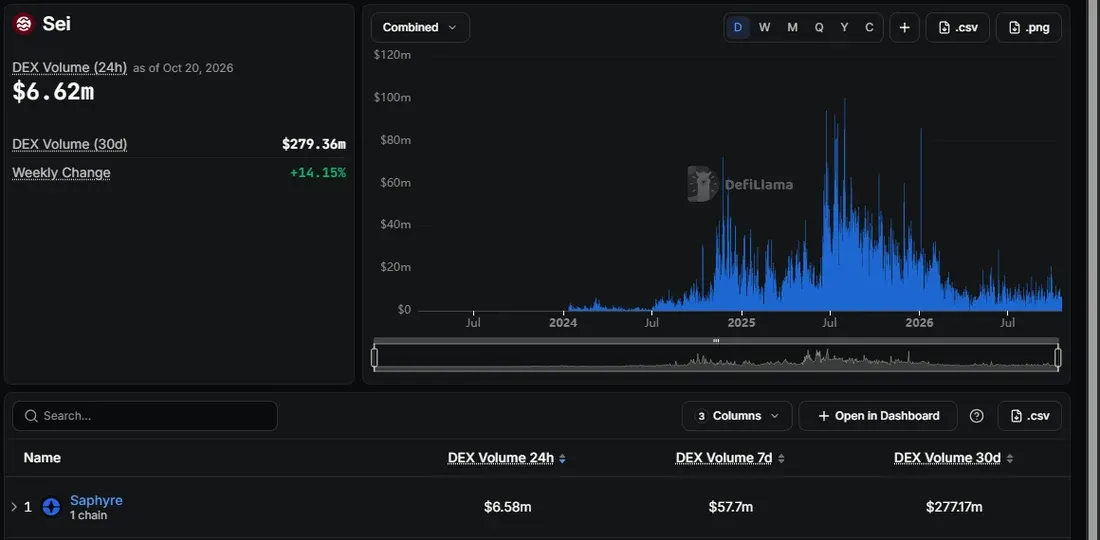
Task: Click the Saphyre protocol logo icon
Action: tap(51, 507)
